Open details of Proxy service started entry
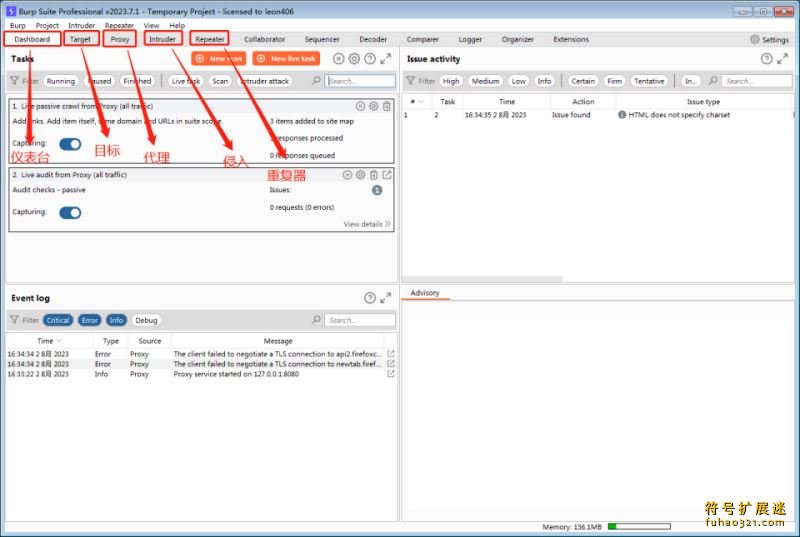Viewport: 800px width, 537px height. pos(391,374)
